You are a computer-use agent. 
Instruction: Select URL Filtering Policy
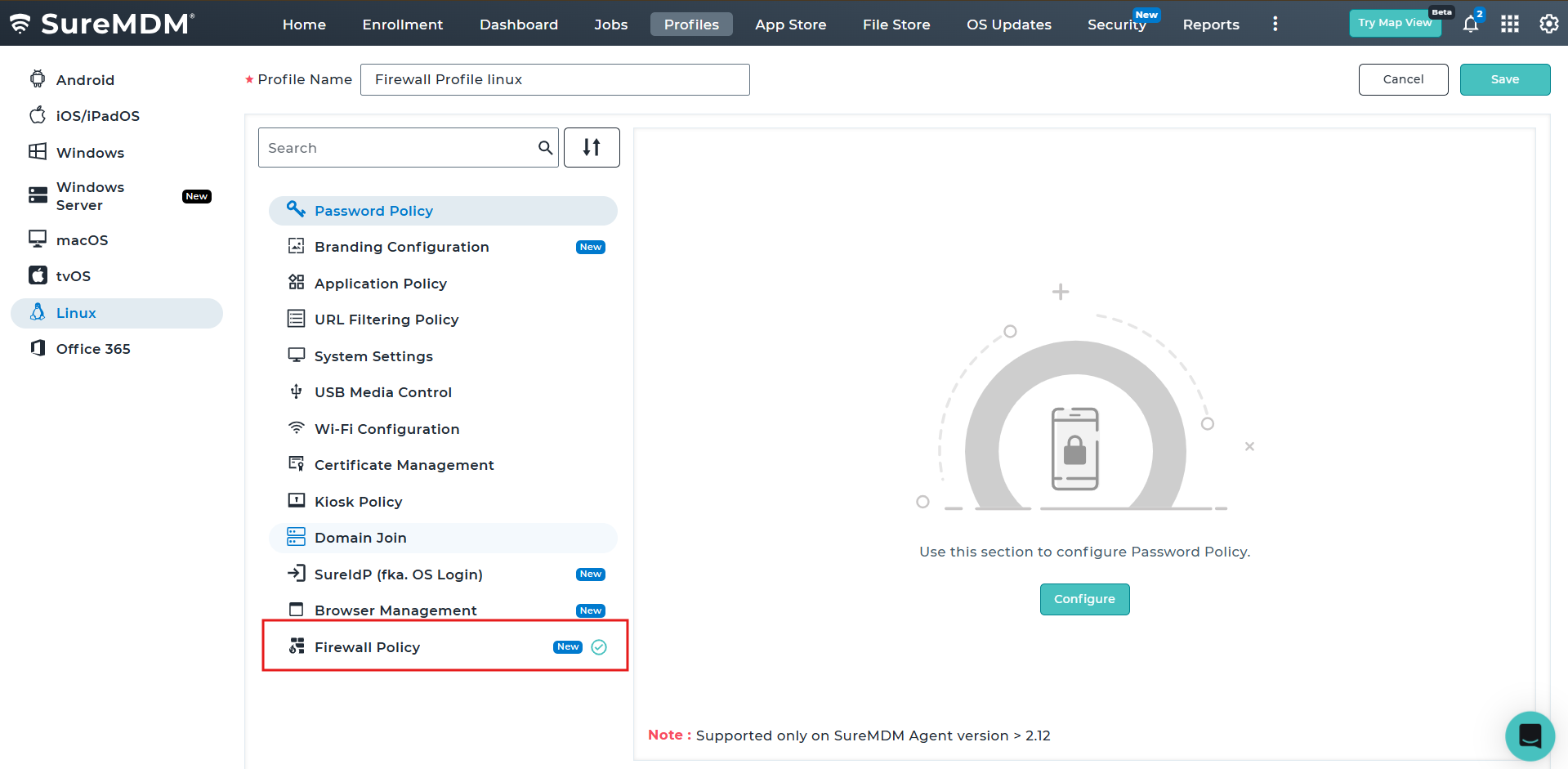click(x=443, y=320)
